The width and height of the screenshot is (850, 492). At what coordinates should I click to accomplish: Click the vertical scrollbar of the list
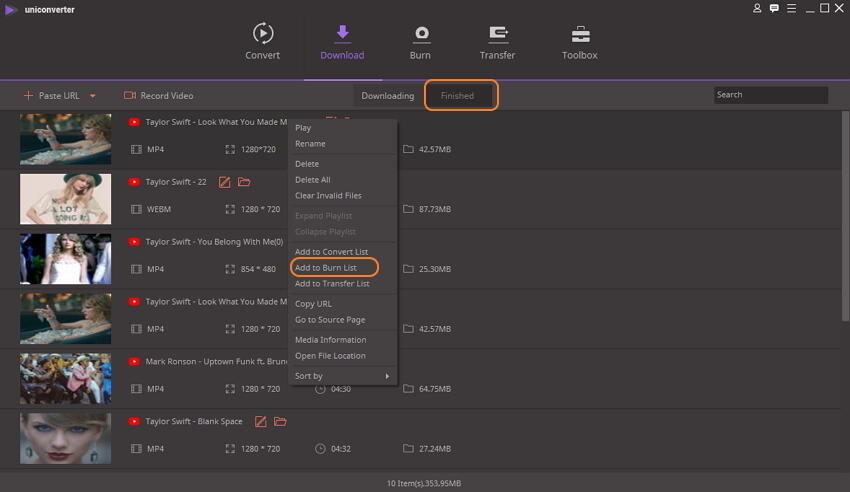[845, 217]
